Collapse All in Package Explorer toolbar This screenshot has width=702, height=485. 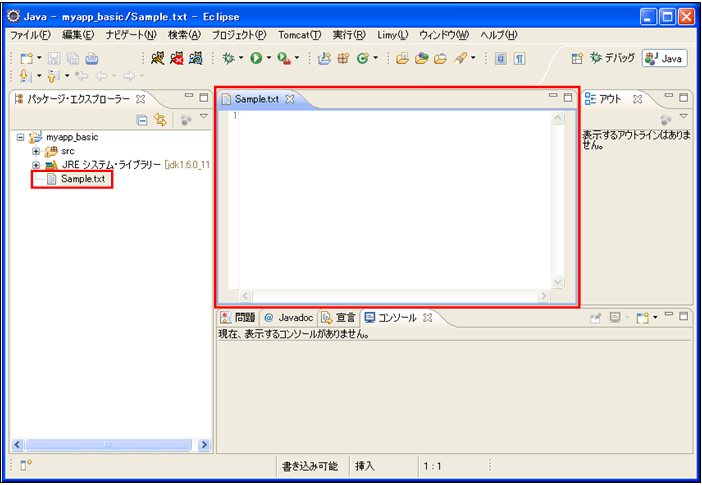[143, 120]
